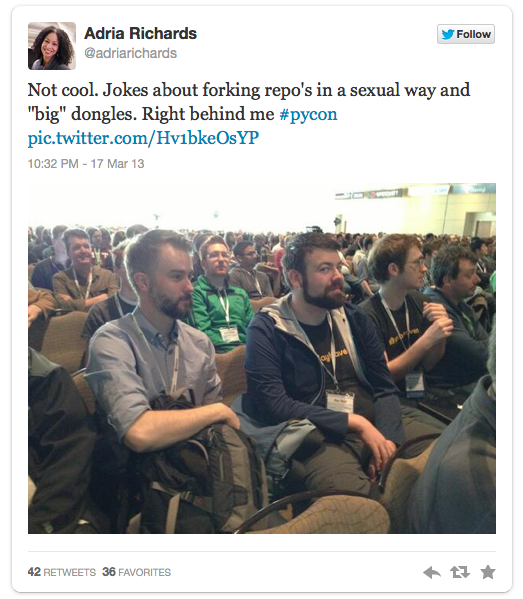Open the Adria Richards profile avatar
Viewport: 523px width, 599px height.
pos(52,46)
